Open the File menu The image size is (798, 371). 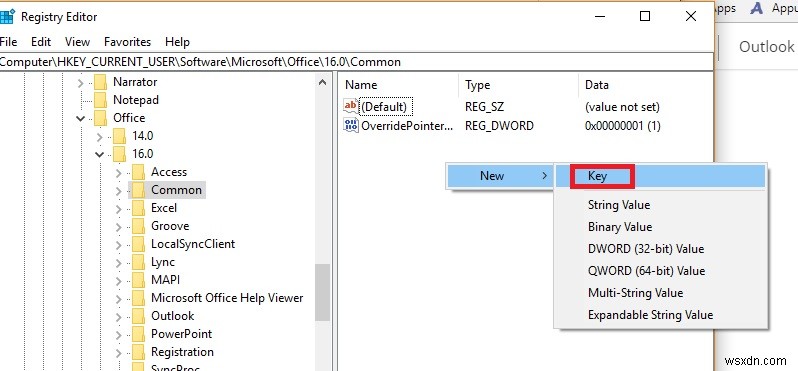(x=9, y=42)
